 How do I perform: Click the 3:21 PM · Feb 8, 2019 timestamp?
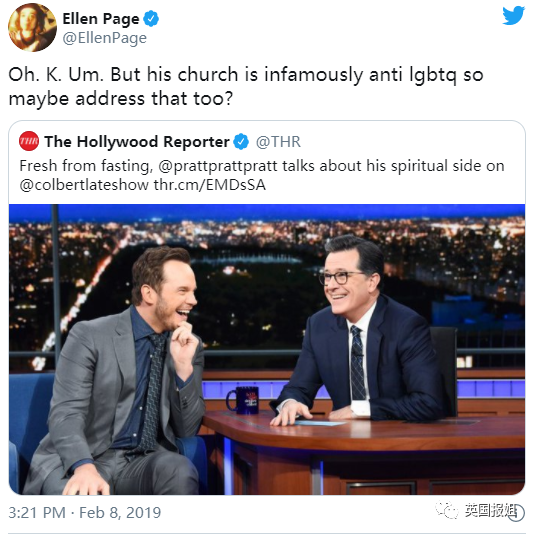[84, 513]
